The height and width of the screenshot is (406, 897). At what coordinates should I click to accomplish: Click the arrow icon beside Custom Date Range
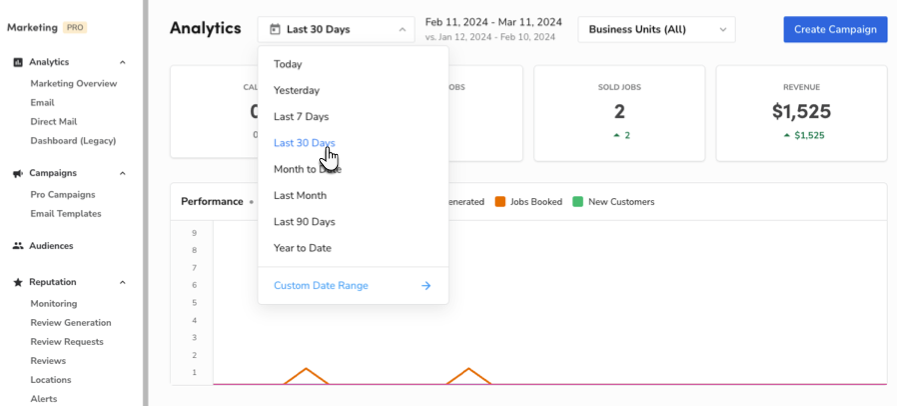[x=426, y=285]
